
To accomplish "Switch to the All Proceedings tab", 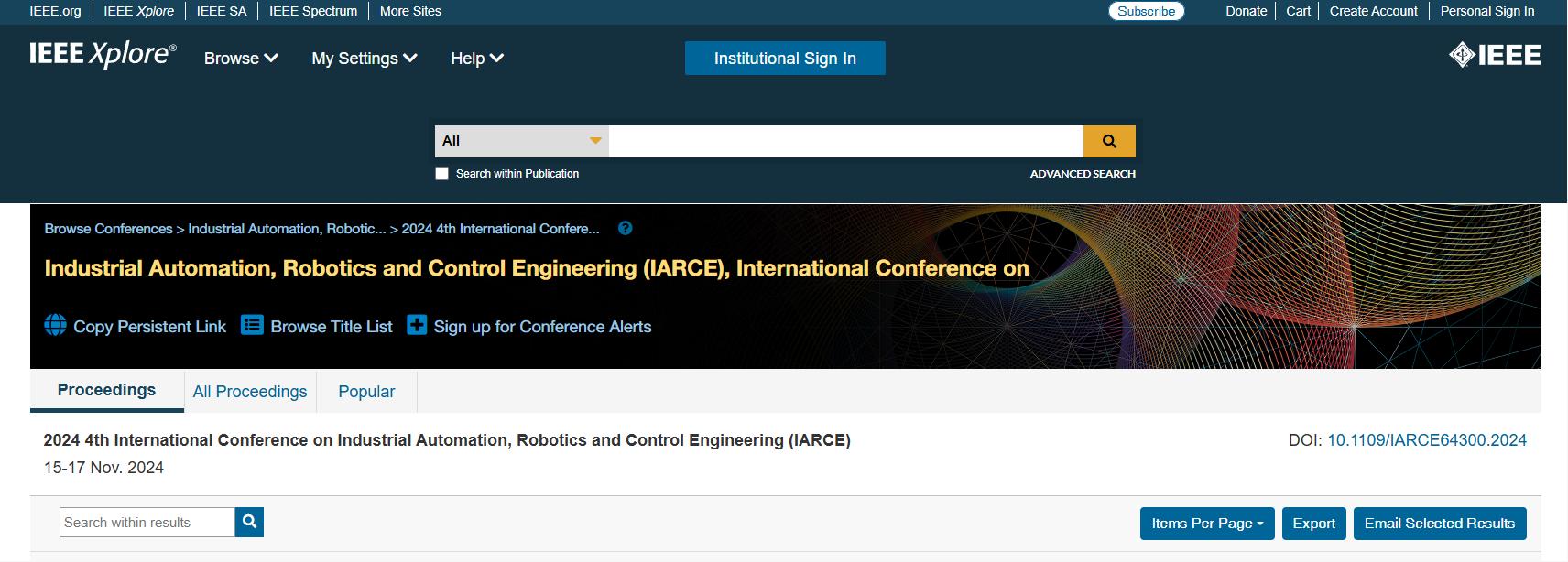I will (250, 392).
